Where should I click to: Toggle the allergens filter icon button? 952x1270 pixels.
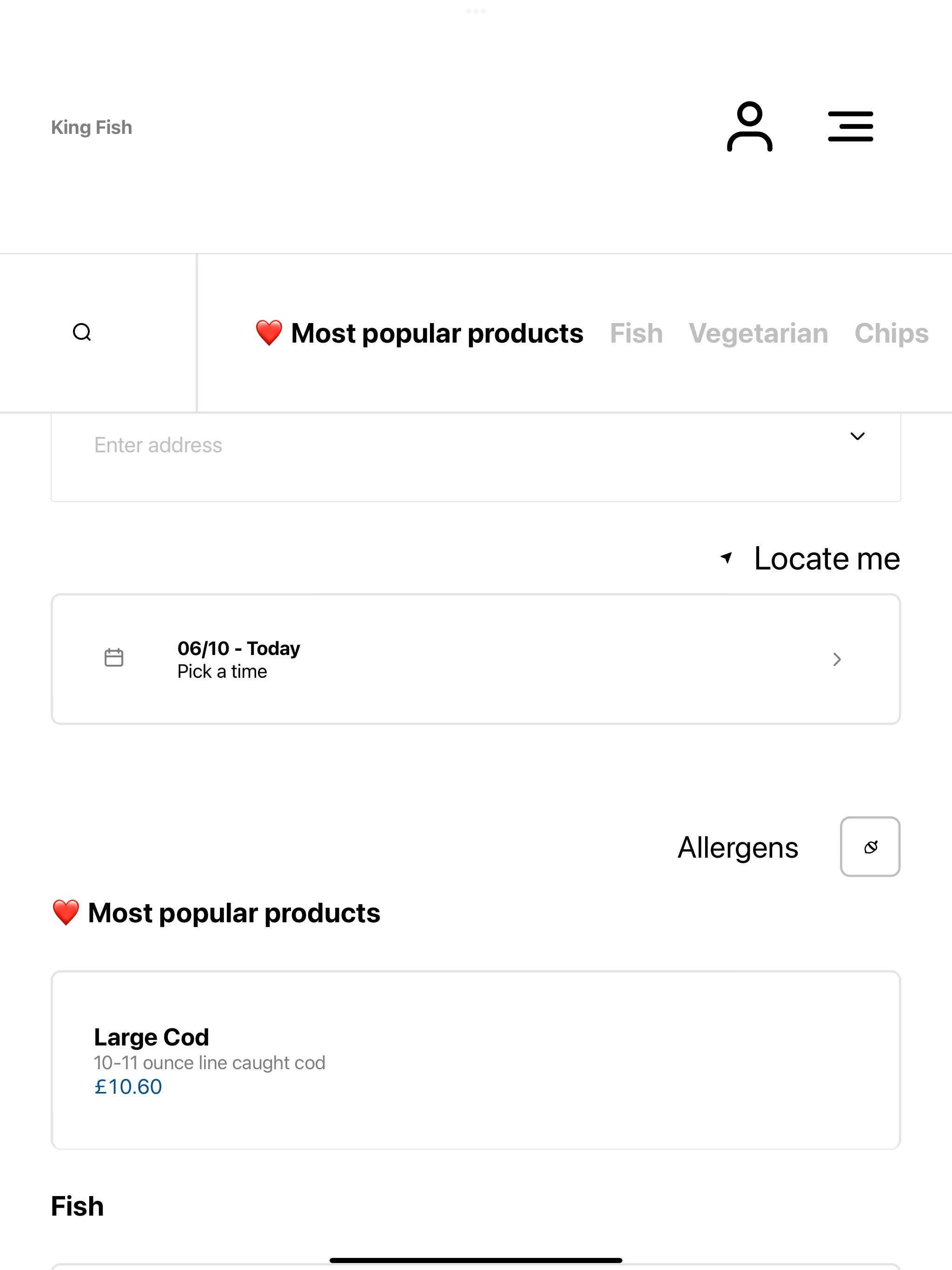pos(870,847)
